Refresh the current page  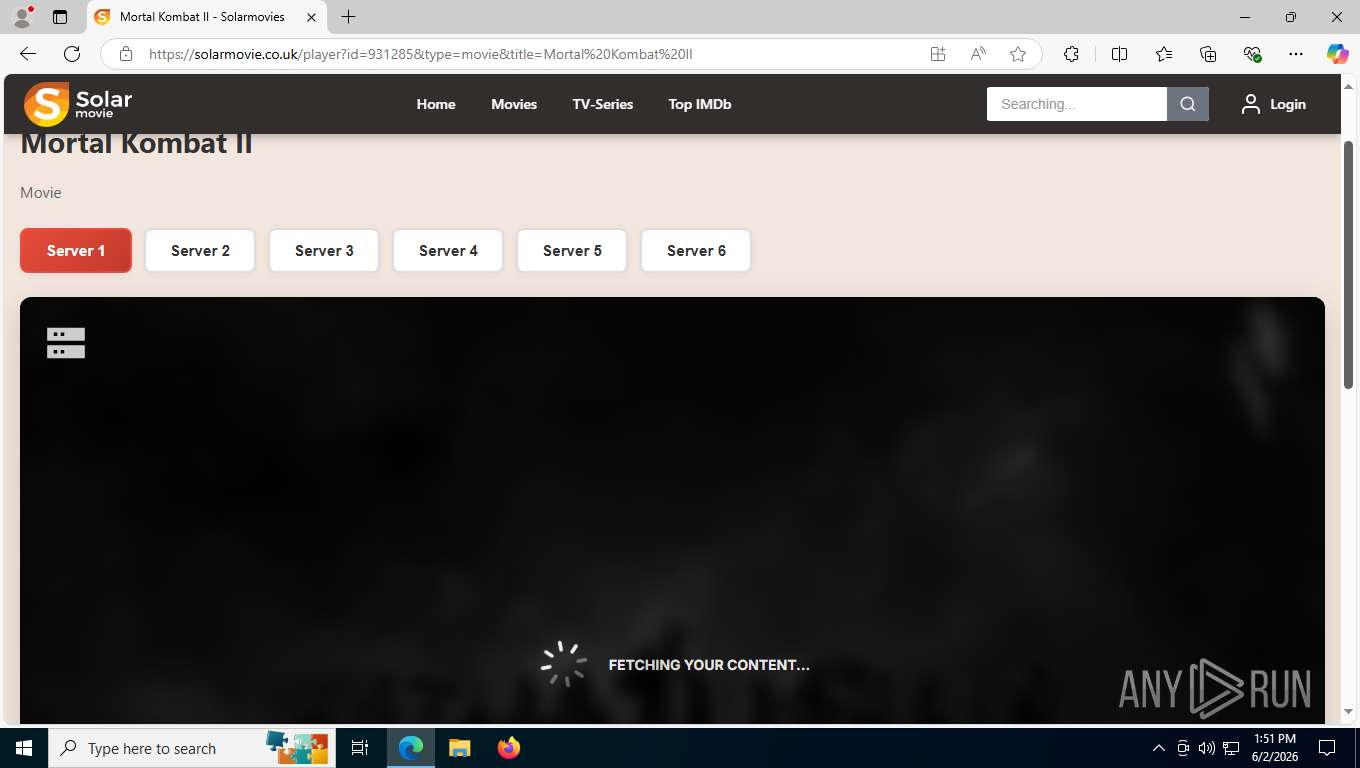[x=72, y=54]
